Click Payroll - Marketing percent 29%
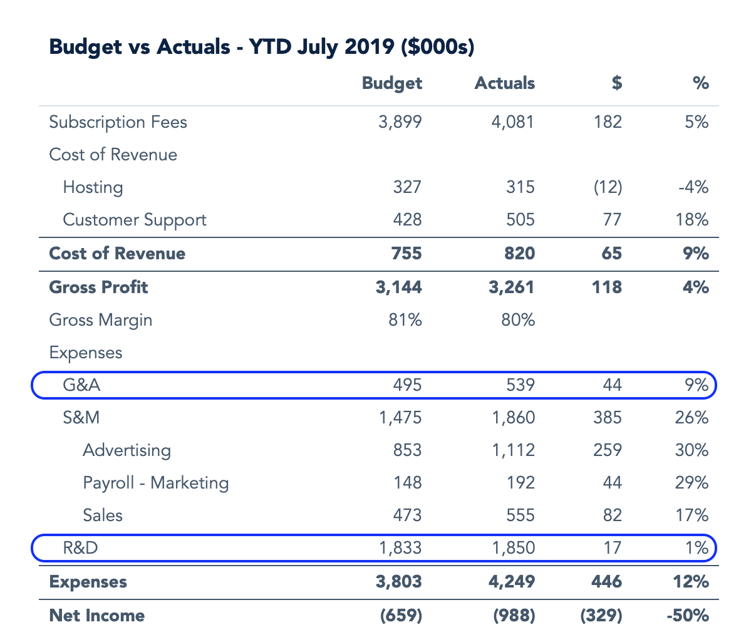The width and height of the screenshot is (751, 642). pos(692,483)
